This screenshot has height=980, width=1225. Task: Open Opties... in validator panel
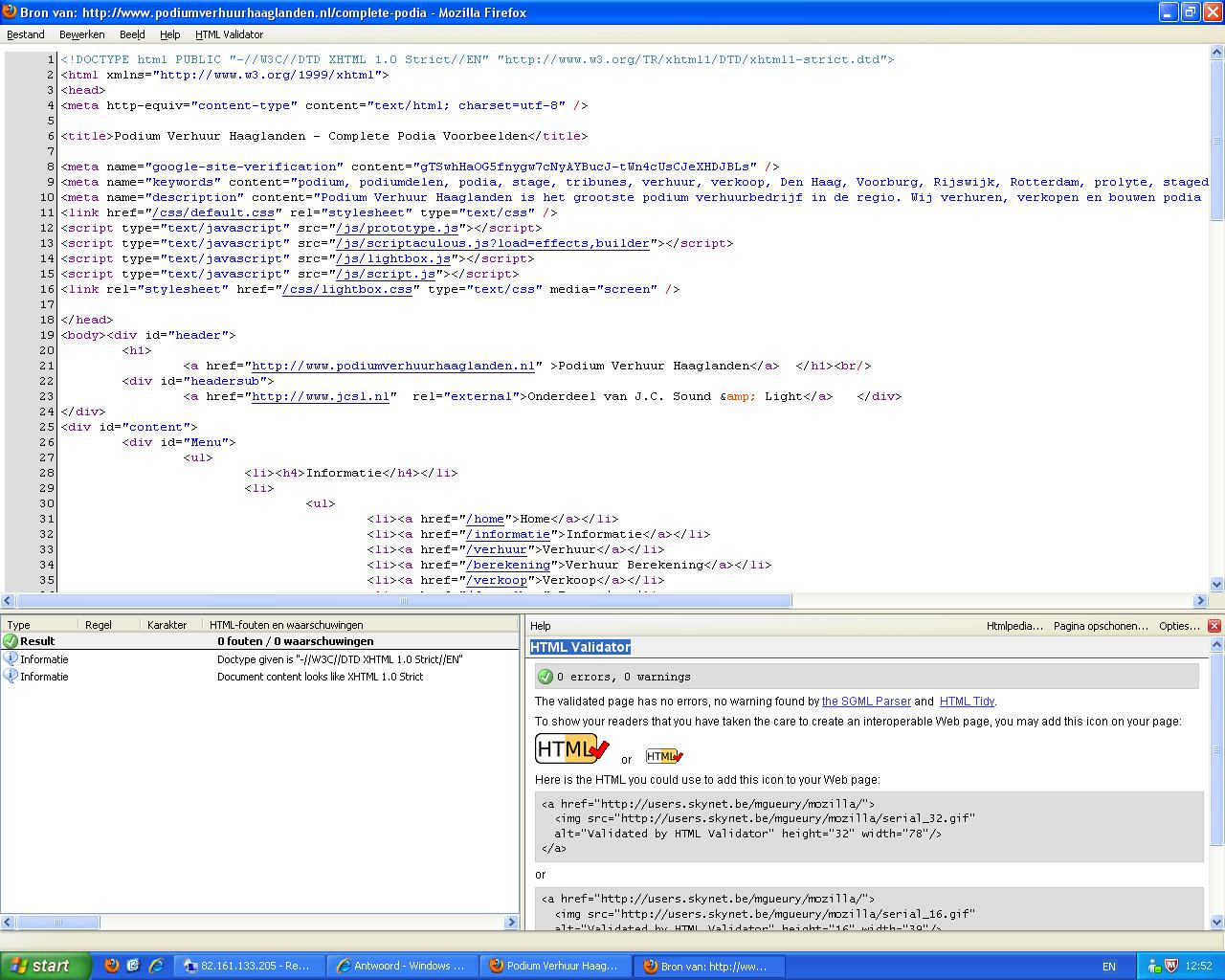1179,626
